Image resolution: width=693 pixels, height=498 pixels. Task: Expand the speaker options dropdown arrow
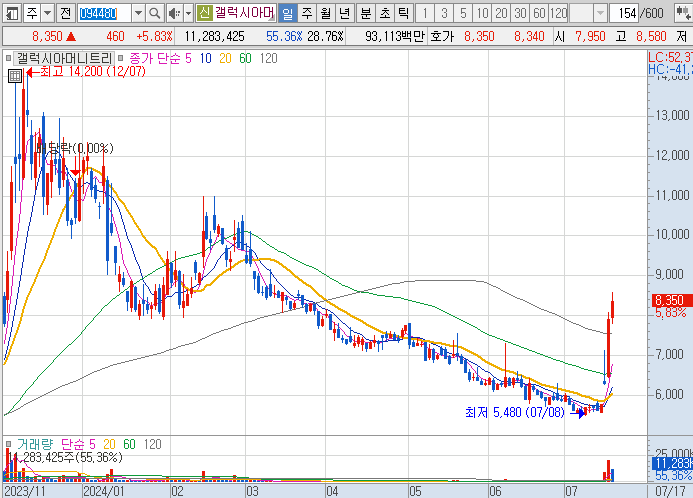188,14
